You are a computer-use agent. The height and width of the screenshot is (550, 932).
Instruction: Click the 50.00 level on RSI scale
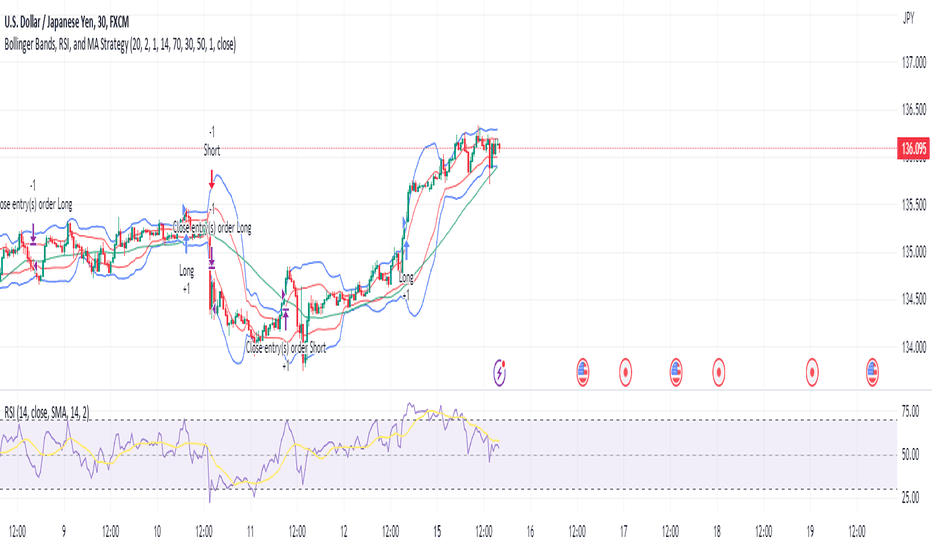(x=910, y=455)
